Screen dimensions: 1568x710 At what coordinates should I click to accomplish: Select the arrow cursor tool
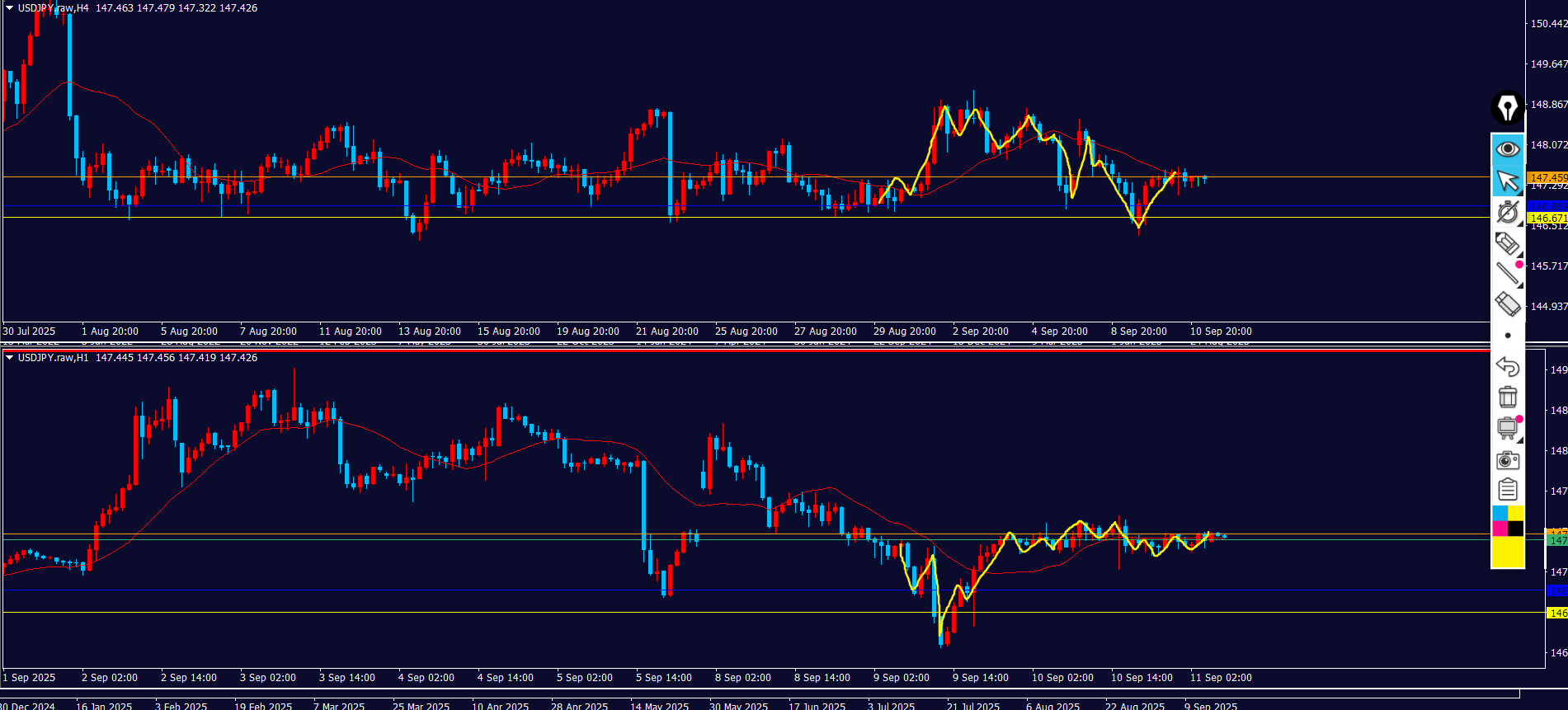click(x=1508, y=181)
